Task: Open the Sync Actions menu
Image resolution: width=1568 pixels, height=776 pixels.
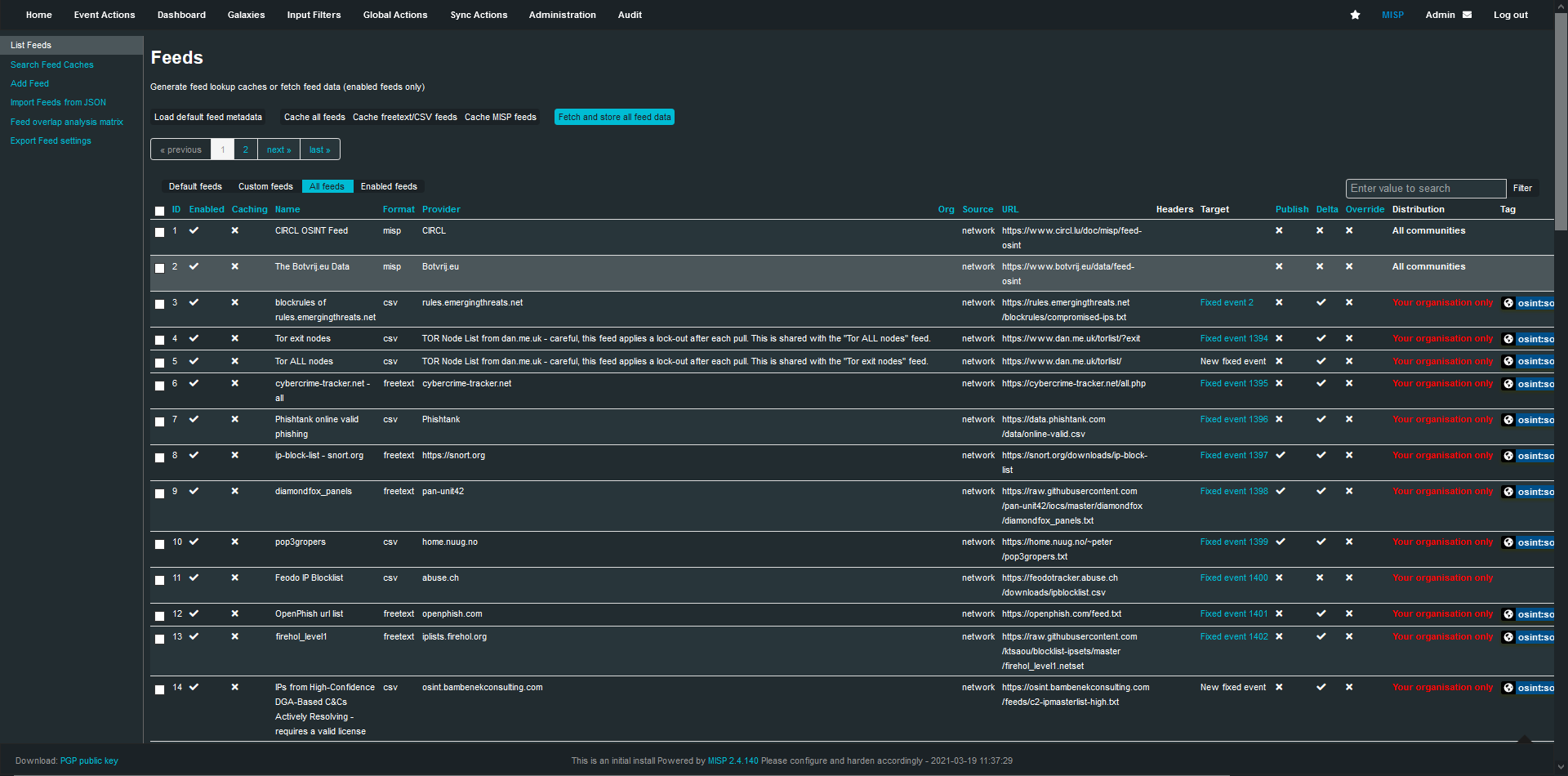Action: (479, 15)
